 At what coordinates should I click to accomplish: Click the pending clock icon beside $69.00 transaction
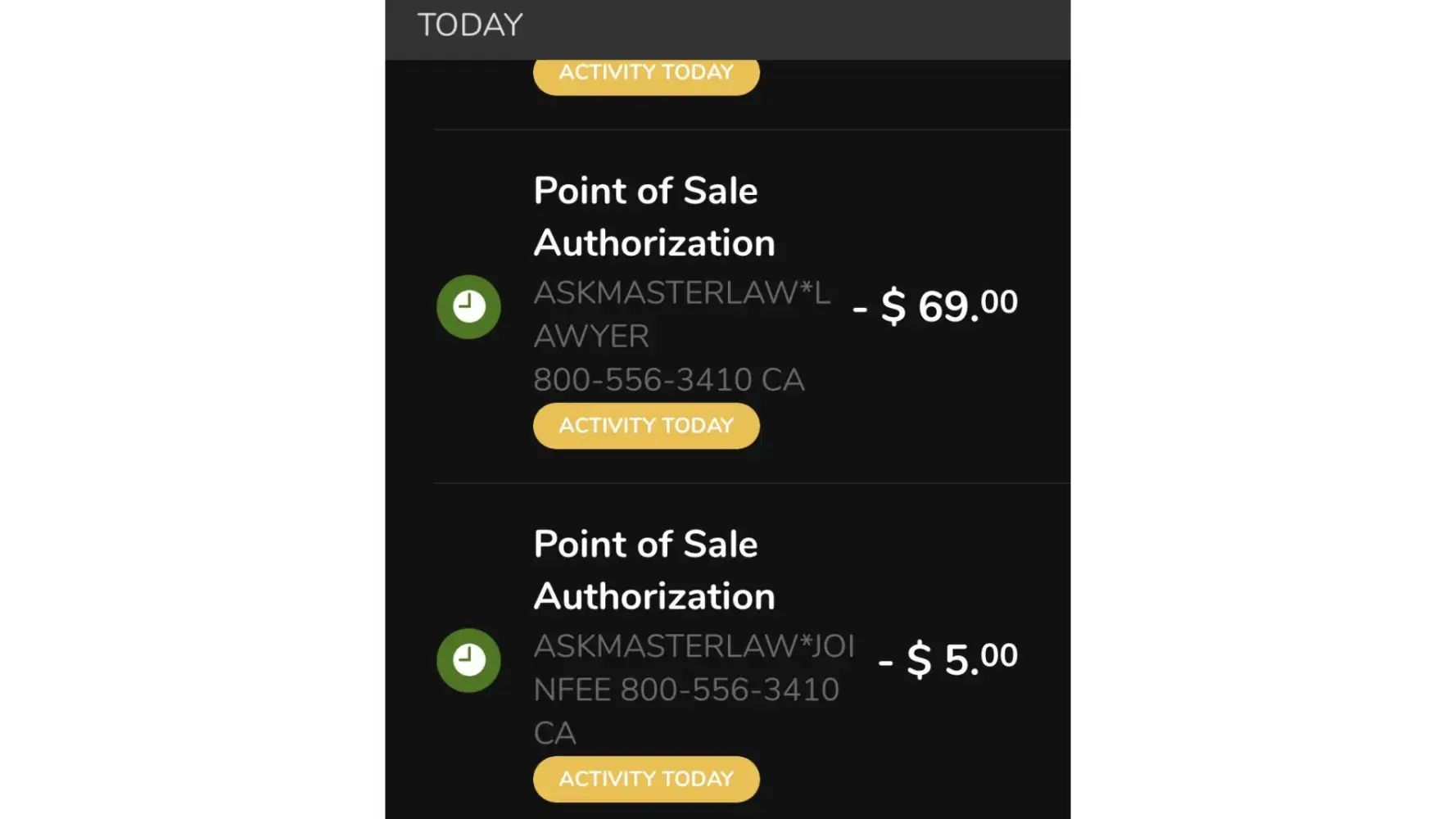468,307
